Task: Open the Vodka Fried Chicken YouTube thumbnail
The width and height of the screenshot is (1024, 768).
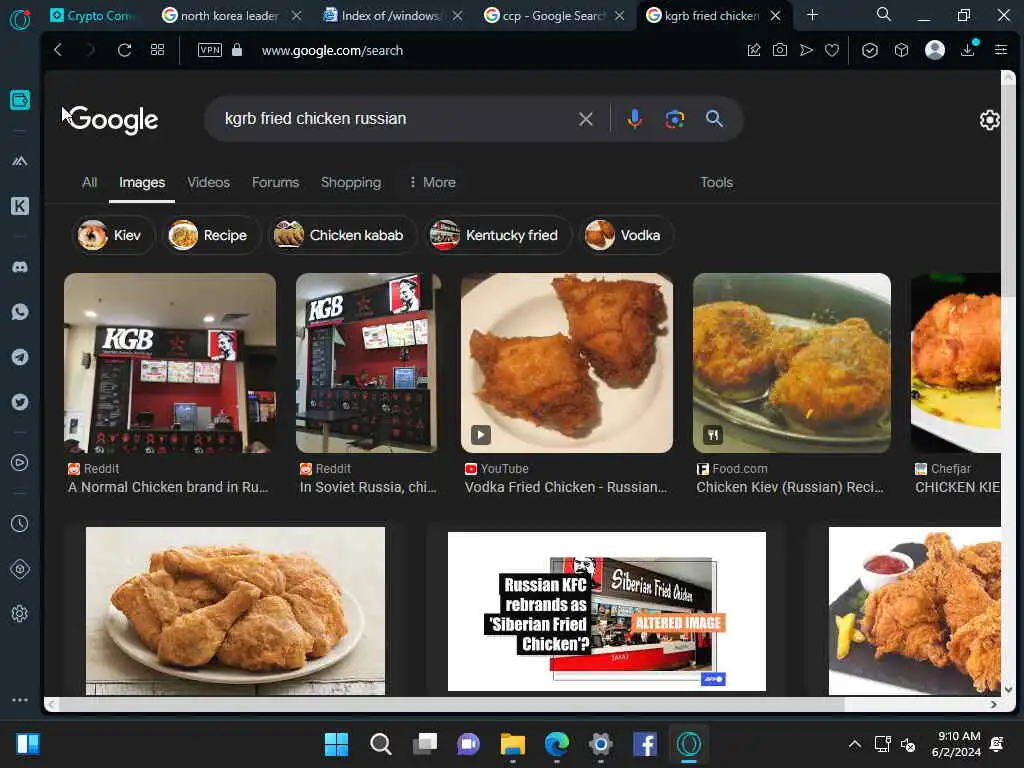Action: (x=567, y=363)
